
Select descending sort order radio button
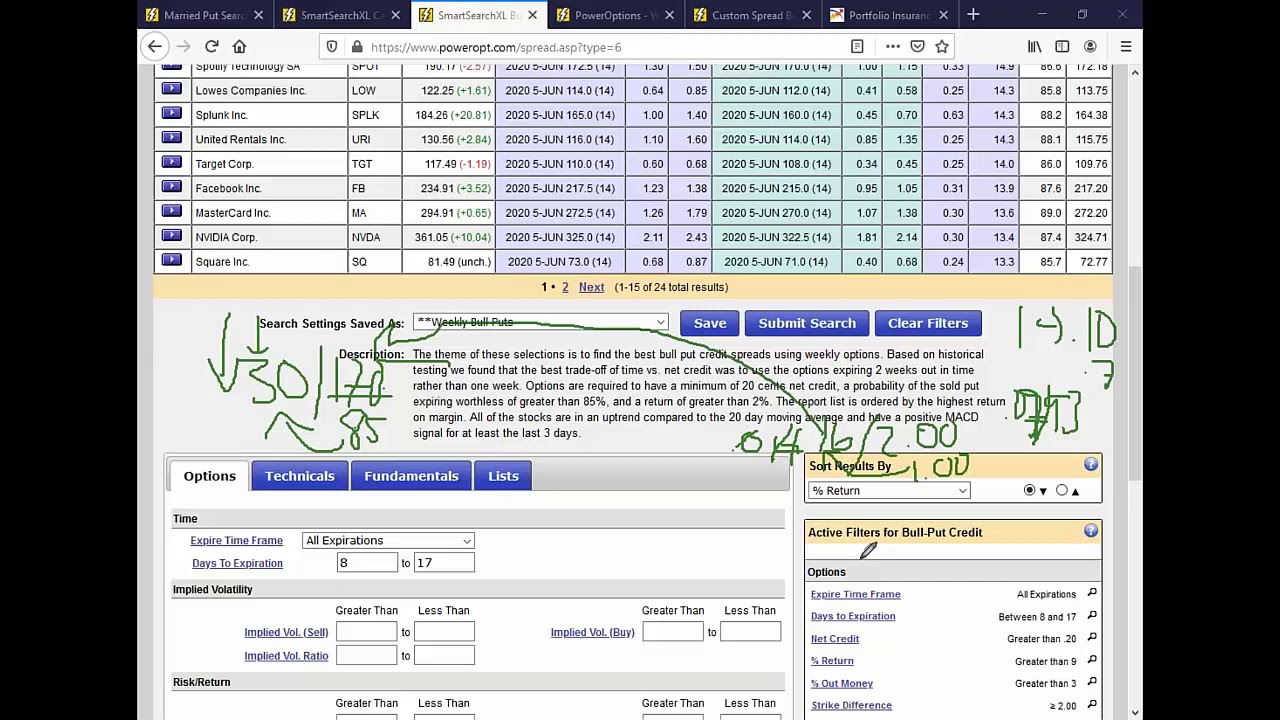coord(1029,490)
